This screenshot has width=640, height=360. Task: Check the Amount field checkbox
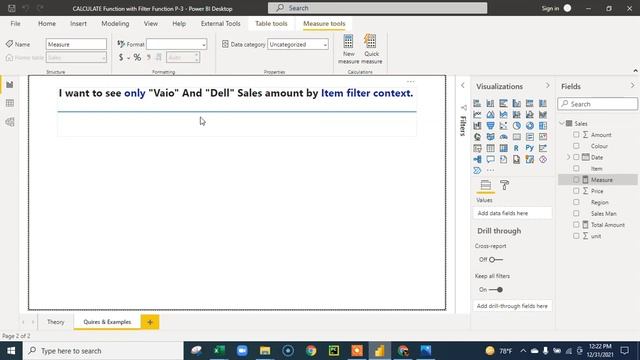point(576,135)
